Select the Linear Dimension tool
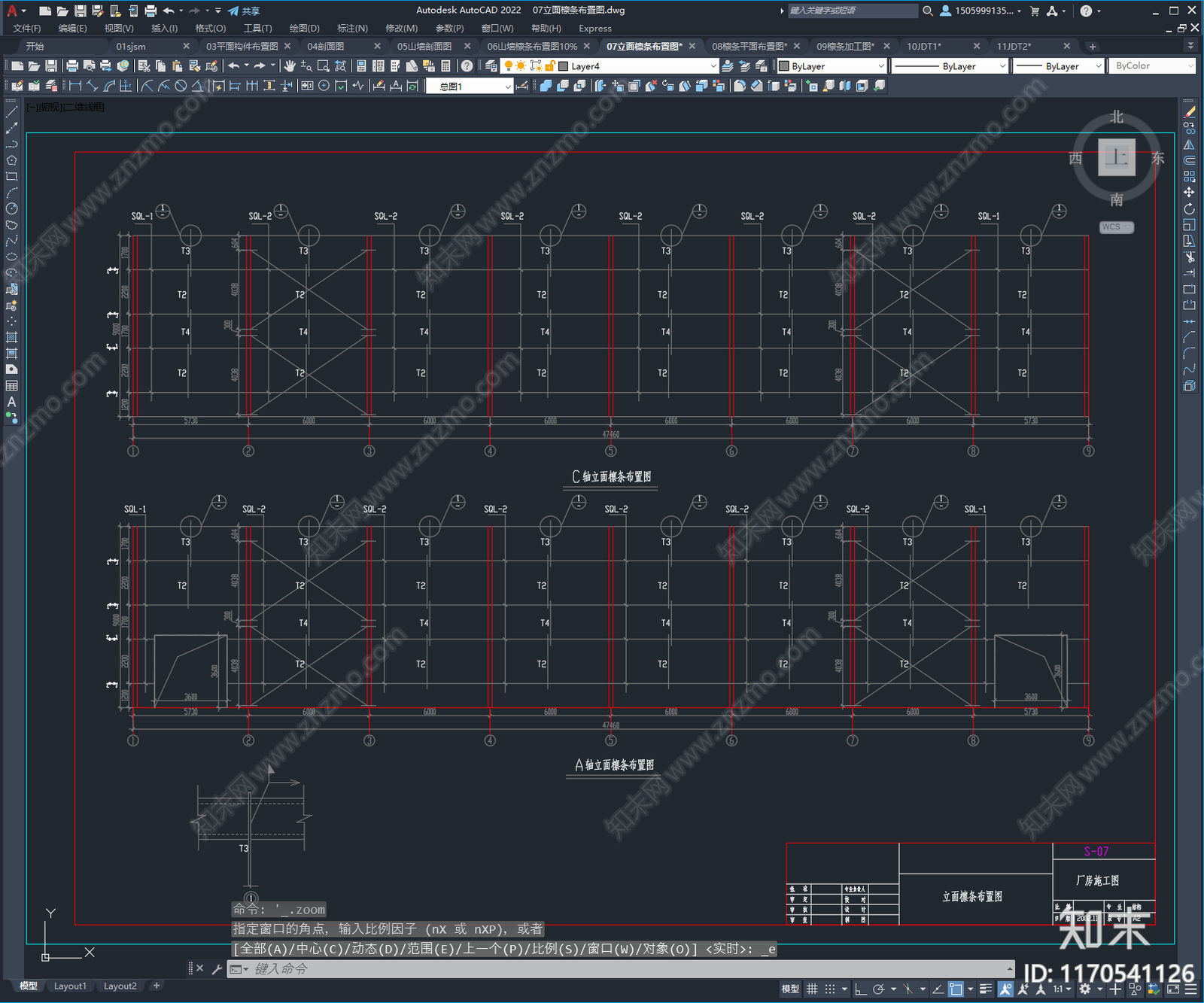The width and height of the screenshot is (1204, 1003). pos(75,86)
